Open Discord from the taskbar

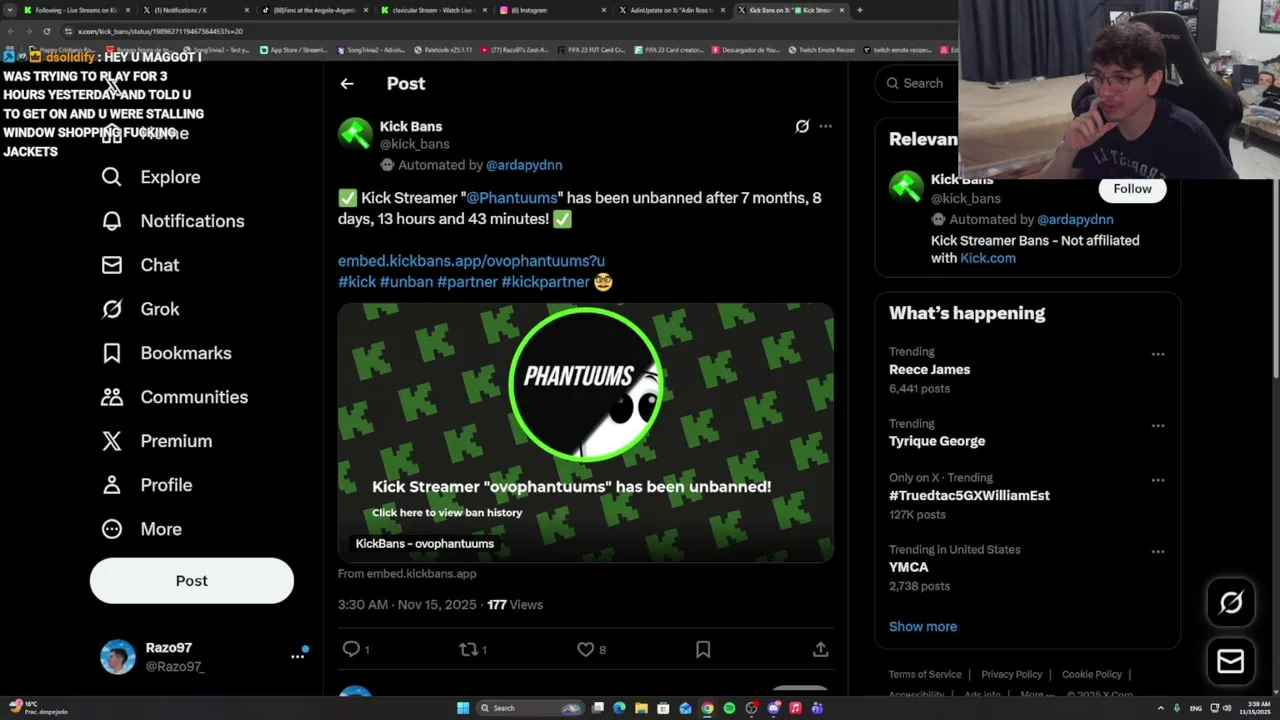(773, 708)
